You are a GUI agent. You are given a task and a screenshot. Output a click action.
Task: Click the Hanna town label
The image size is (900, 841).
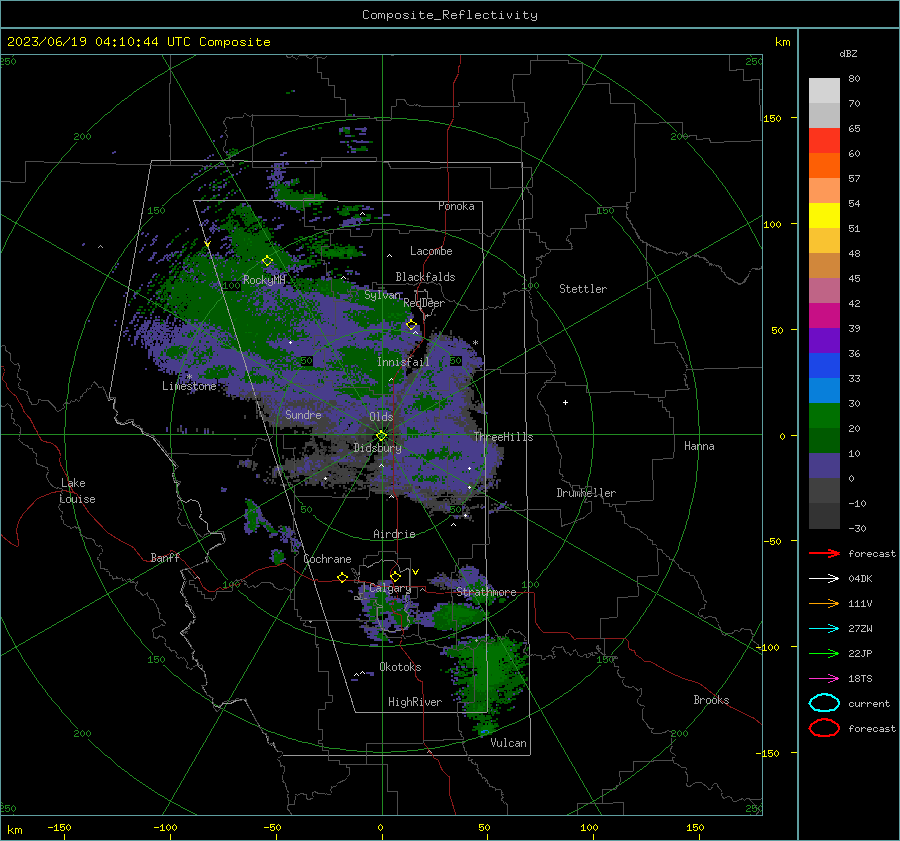pyautogui.click(x=699, y=446)
